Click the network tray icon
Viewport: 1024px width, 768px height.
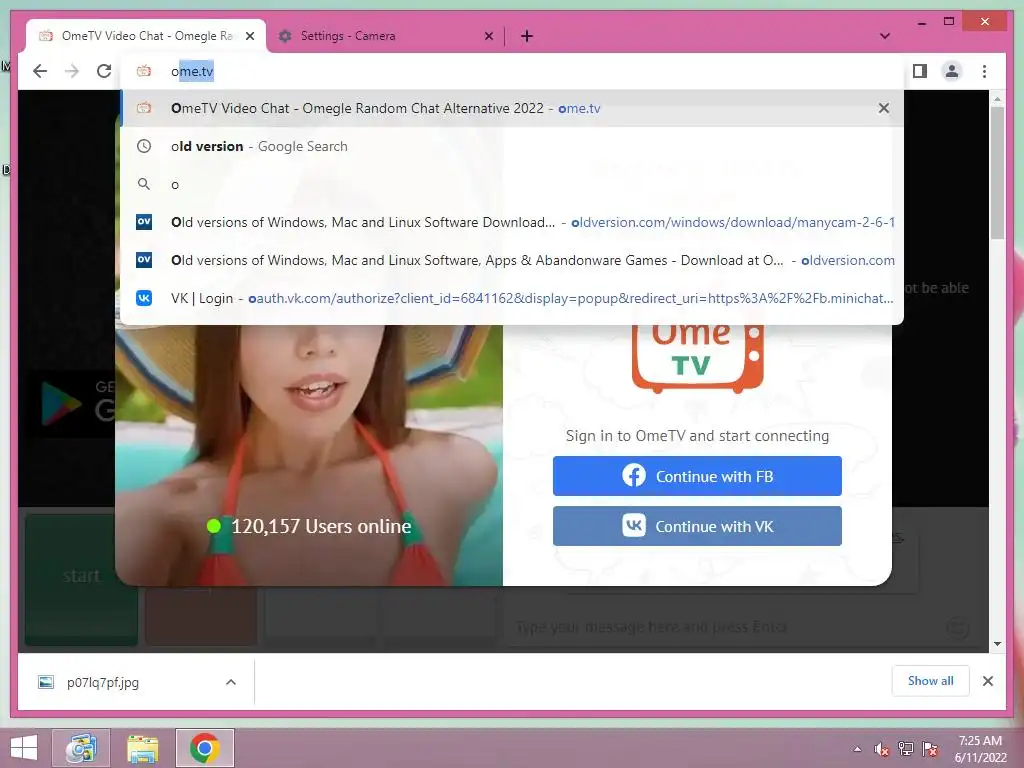tap(905, 749)
